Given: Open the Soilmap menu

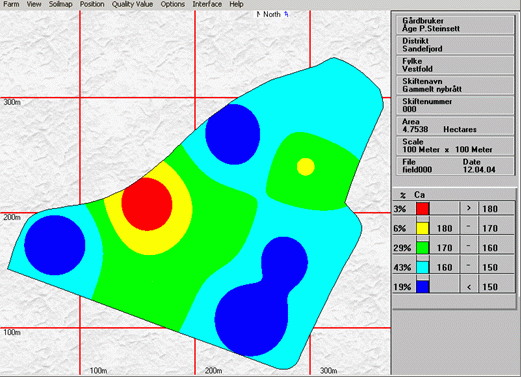Looking at the screenshot, I should click(x=60, y=4).
